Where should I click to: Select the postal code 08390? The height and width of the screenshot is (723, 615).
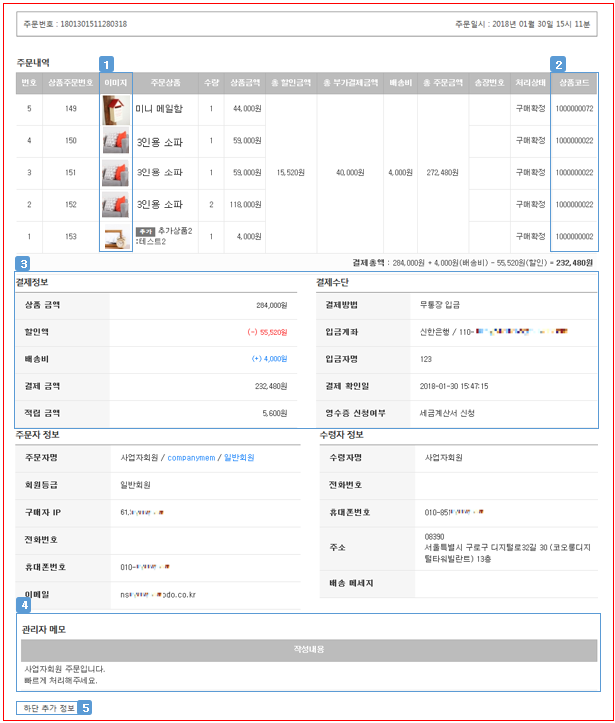(x=434, y=537)
